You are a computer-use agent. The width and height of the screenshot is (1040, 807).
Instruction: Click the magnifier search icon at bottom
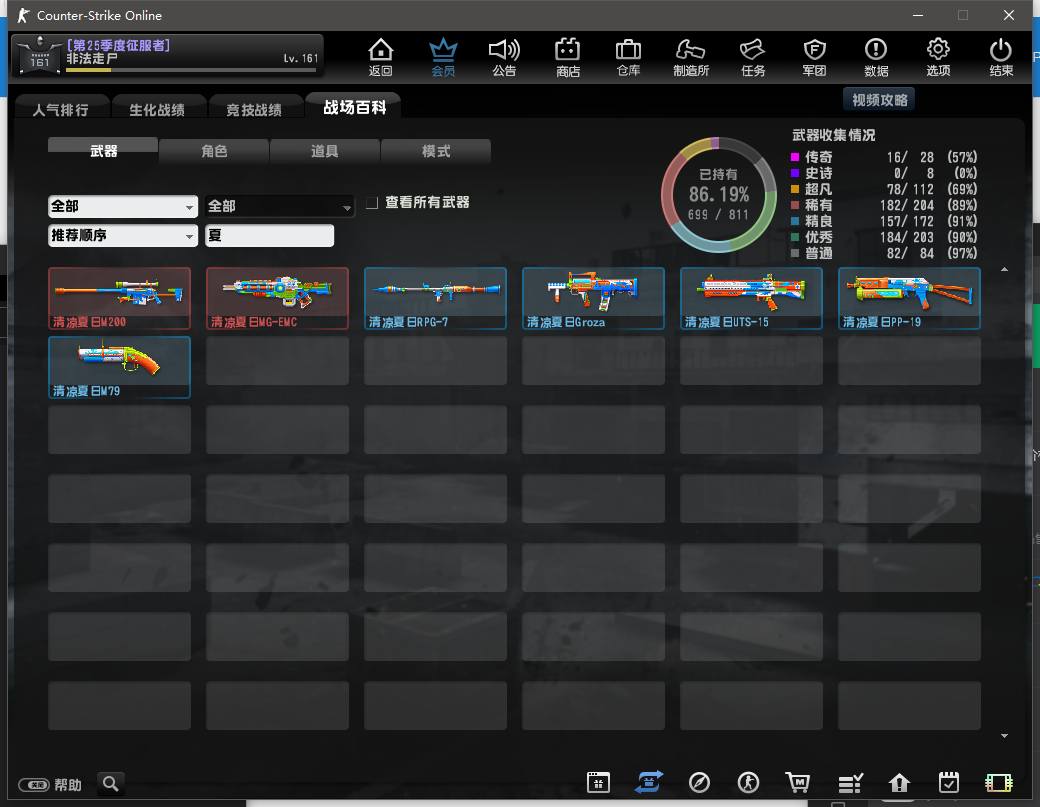click(x=111, y=783)
